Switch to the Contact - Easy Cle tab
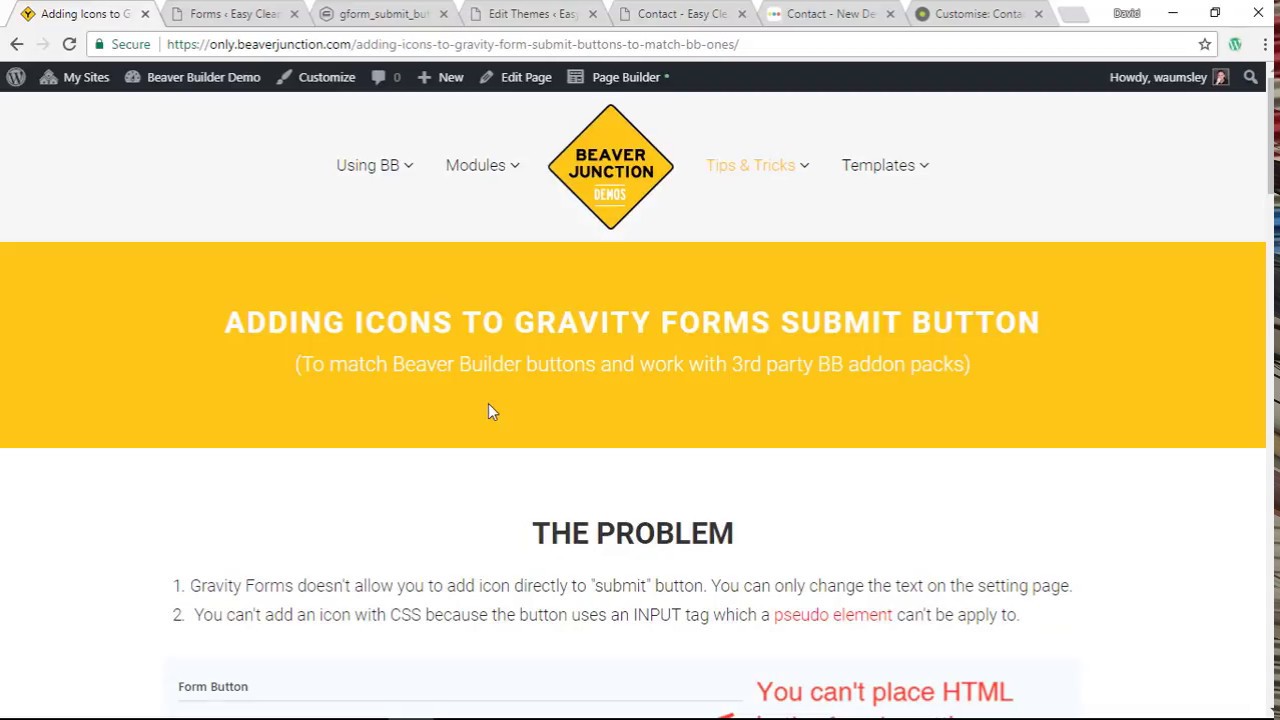Viewport: 1280px width, 720px height. pos(682,14)
